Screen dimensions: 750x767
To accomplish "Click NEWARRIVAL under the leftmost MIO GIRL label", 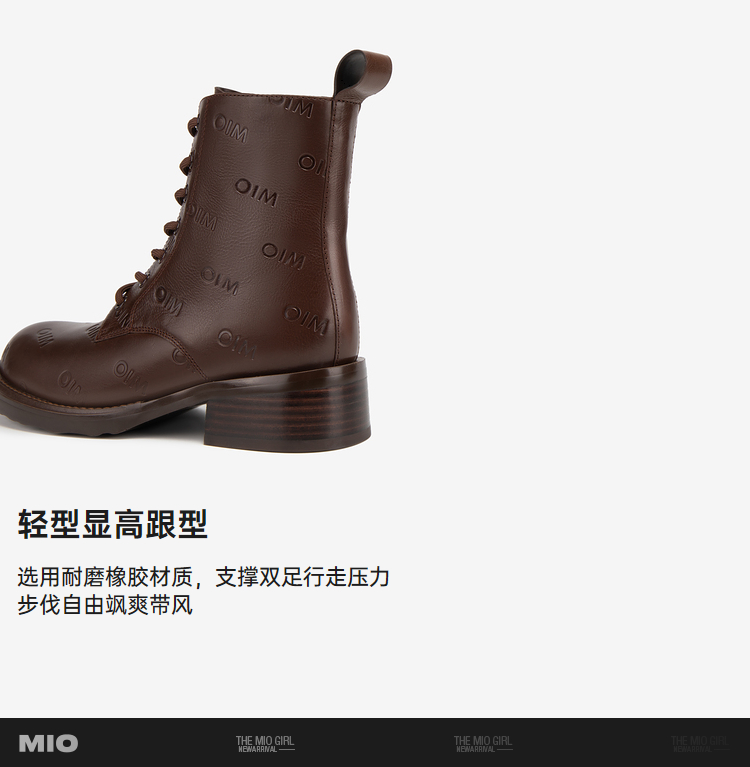I will (x=258, y=749).
